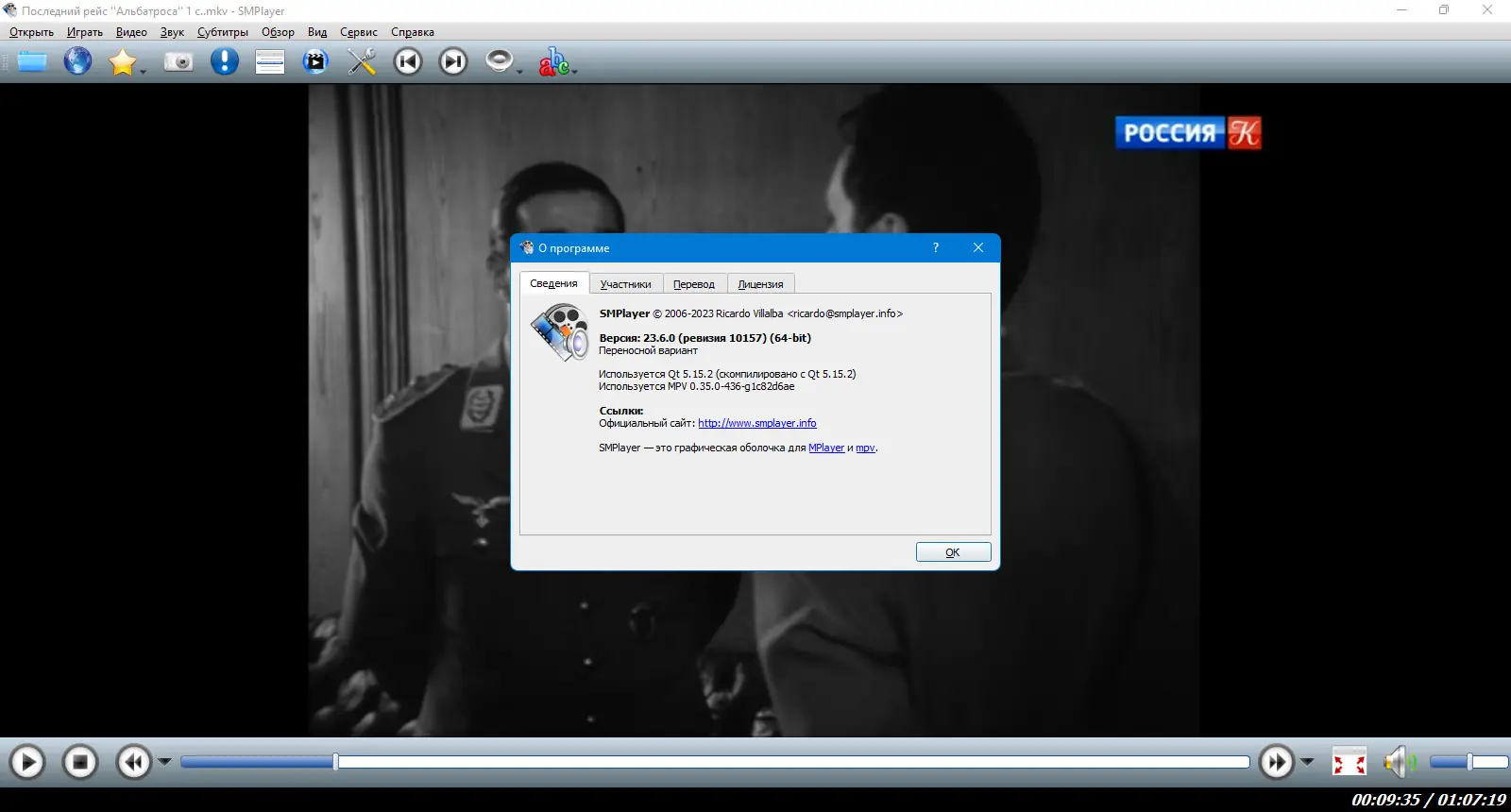Screen dimensions: 1511x812
Task: Open the MPlayer link
Action: (x=826, y=448)
